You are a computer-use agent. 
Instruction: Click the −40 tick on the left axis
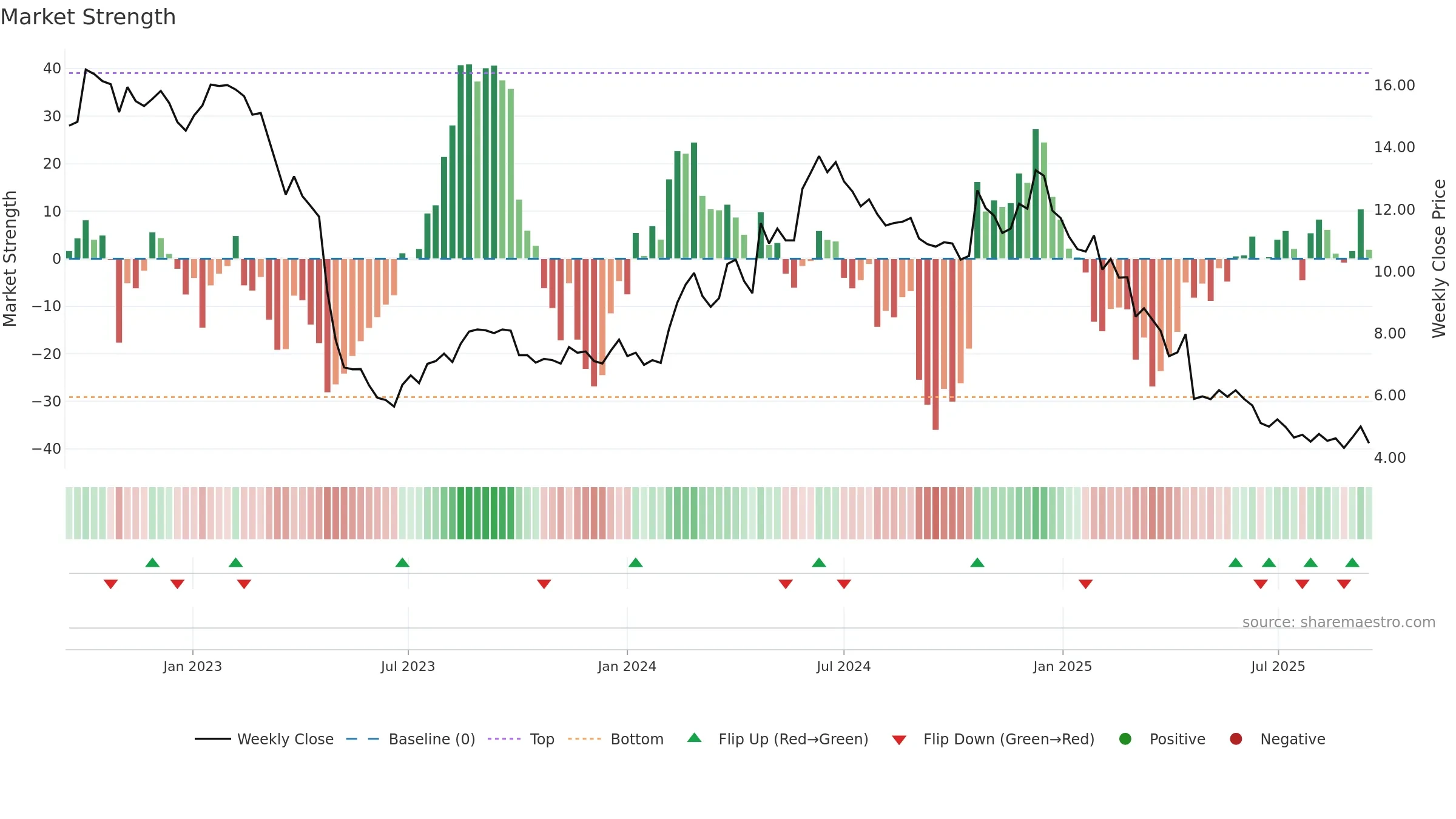(47, 449)
